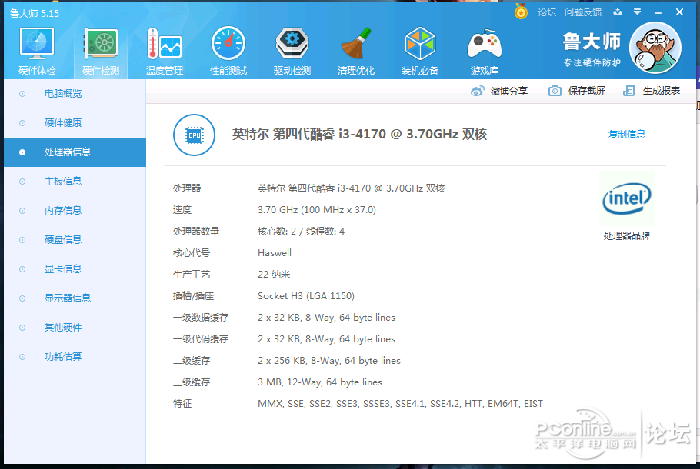Viewport: 700px width, 469px height.
Task: Click the 核心代号 row label
Action: 192,253
